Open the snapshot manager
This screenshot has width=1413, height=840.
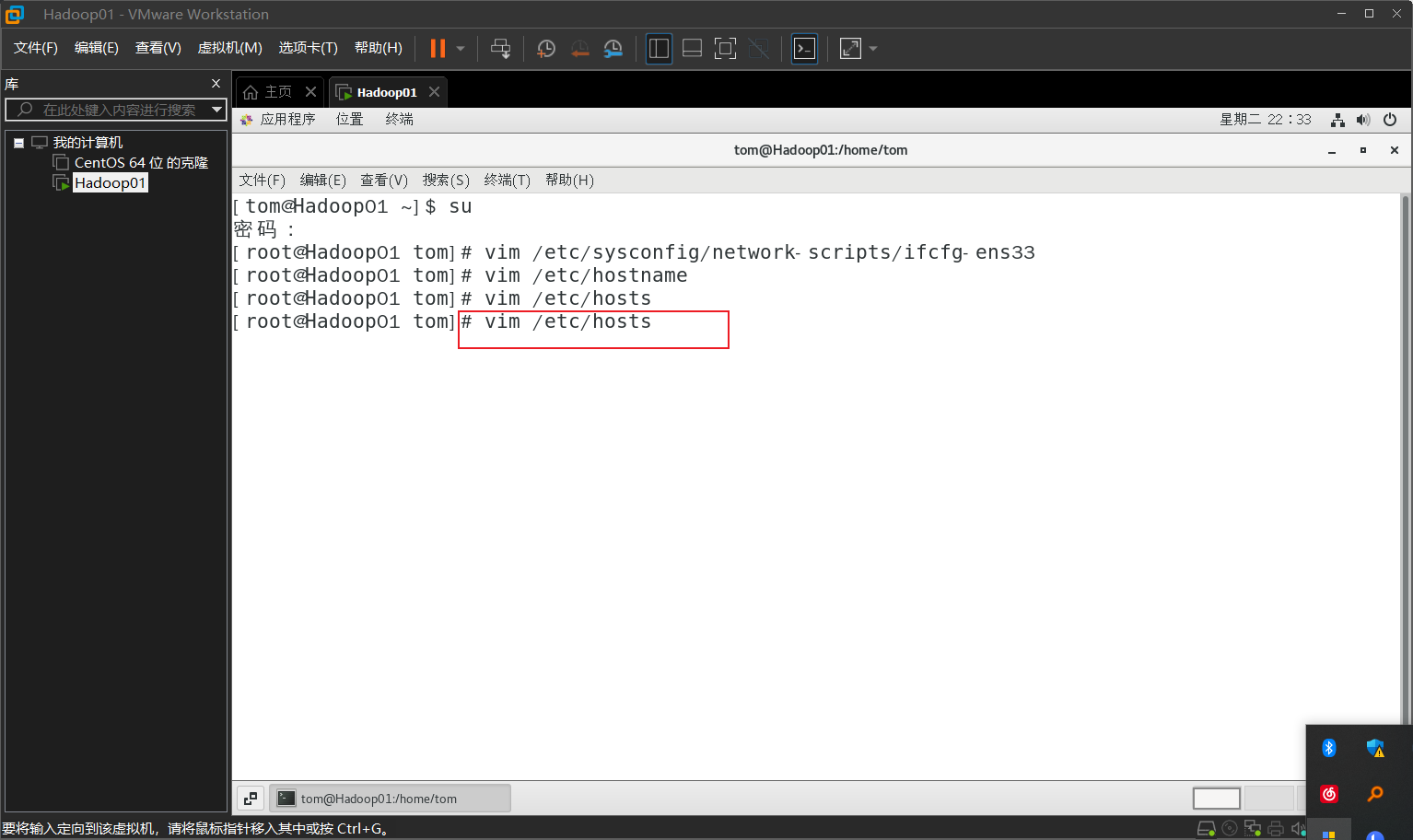[x=613, y=49]
